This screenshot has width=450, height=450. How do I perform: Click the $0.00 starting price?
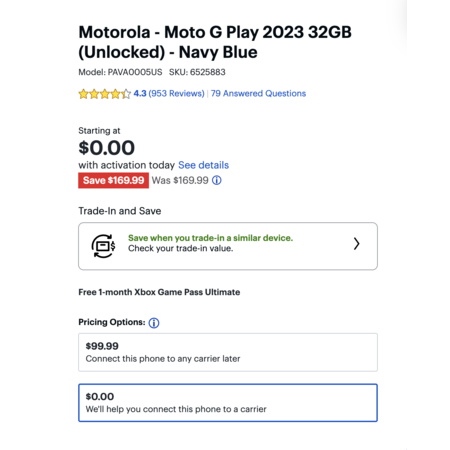click(106, 148)
